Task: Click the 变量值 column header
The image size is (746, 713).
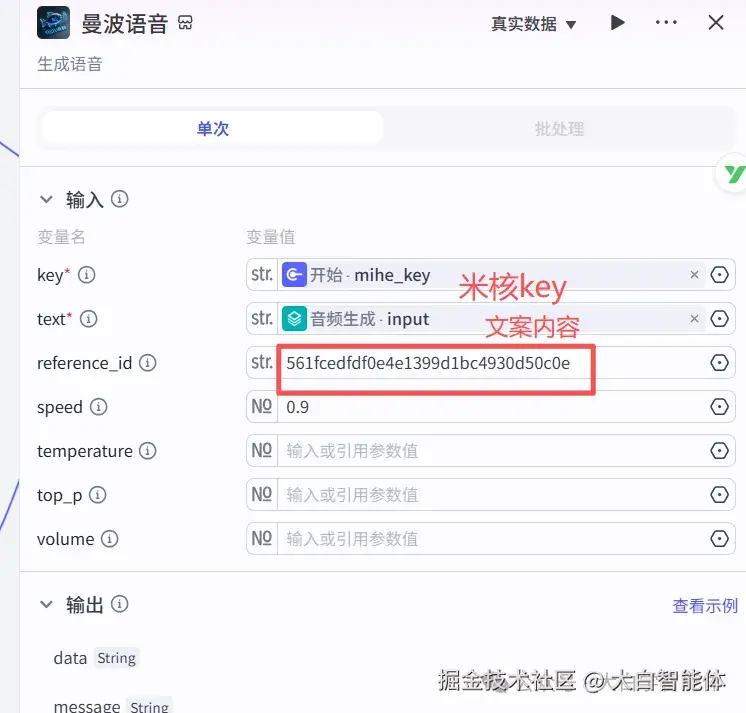Action: (x=270, y=236)
